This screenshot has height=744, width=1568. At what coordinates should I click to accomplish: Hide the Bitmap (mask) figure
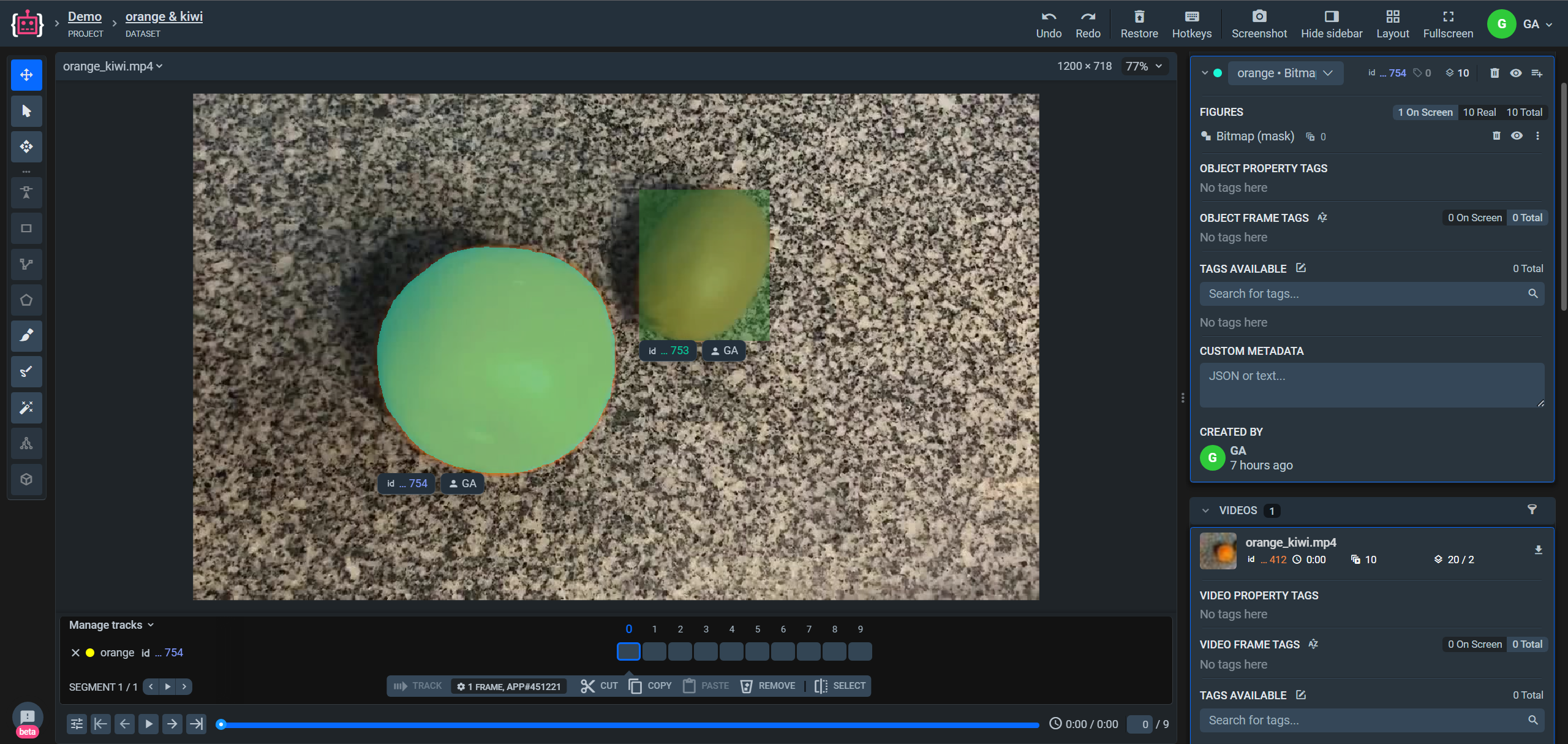pyautogui.click(x=1517, y=136)
